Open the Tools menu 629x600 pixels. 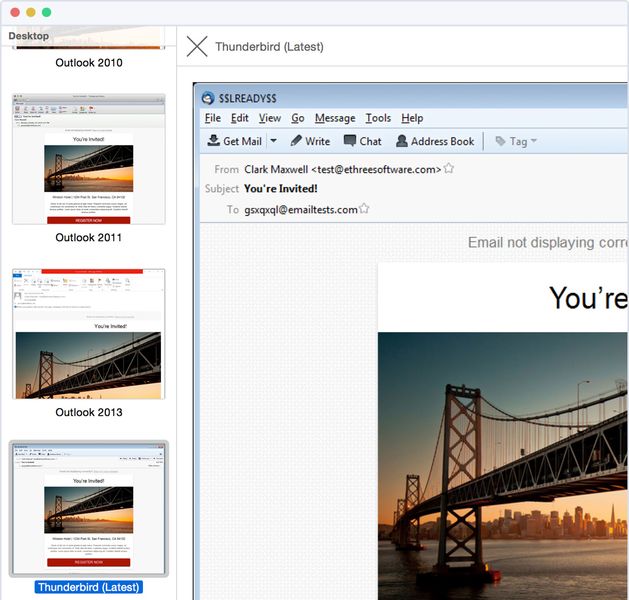point(378,118)
